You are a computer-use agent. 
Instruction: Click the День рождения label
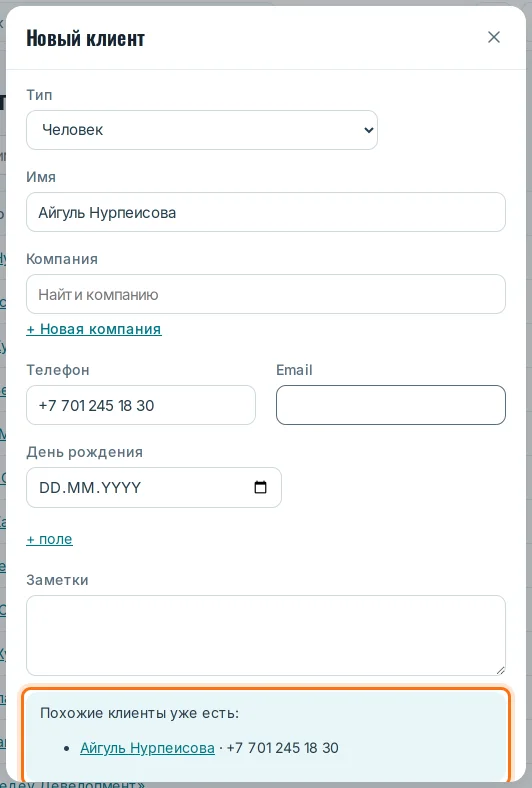[84, 452]
